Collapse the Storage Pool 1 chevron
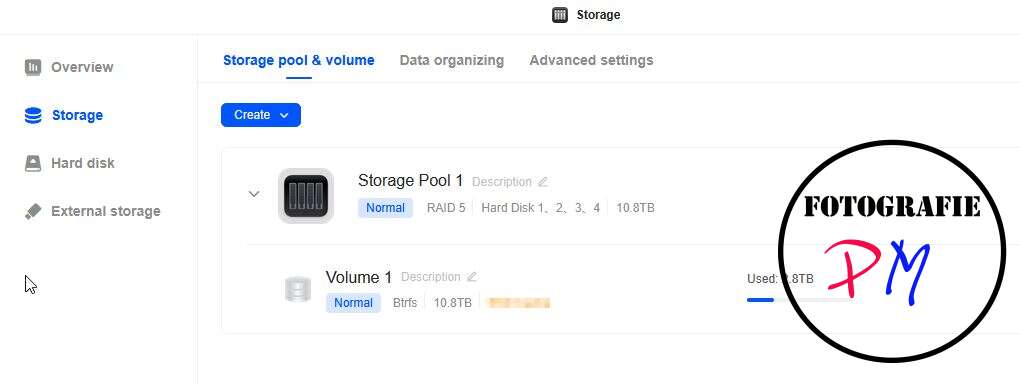 point(254,193)
